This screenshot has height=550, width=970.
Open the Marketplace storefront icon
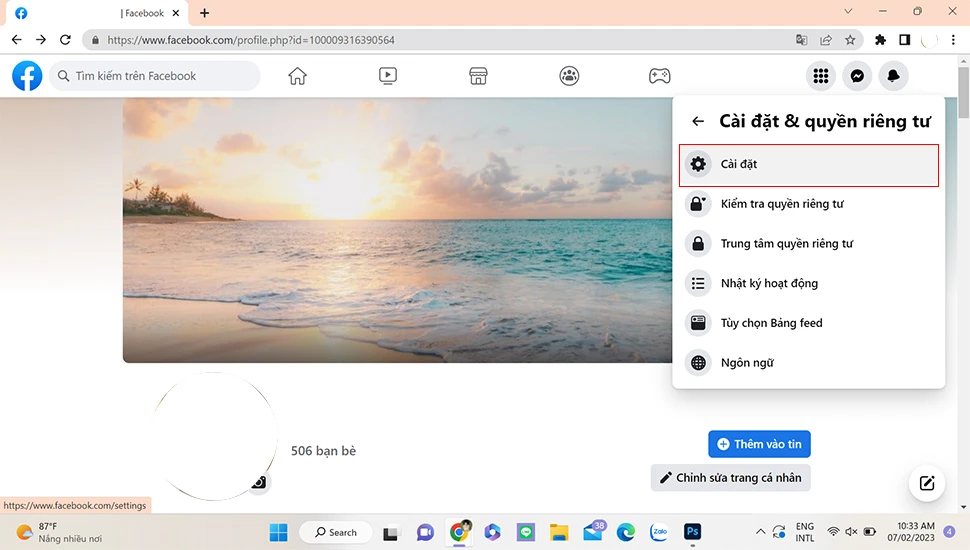tap(478, 76)
